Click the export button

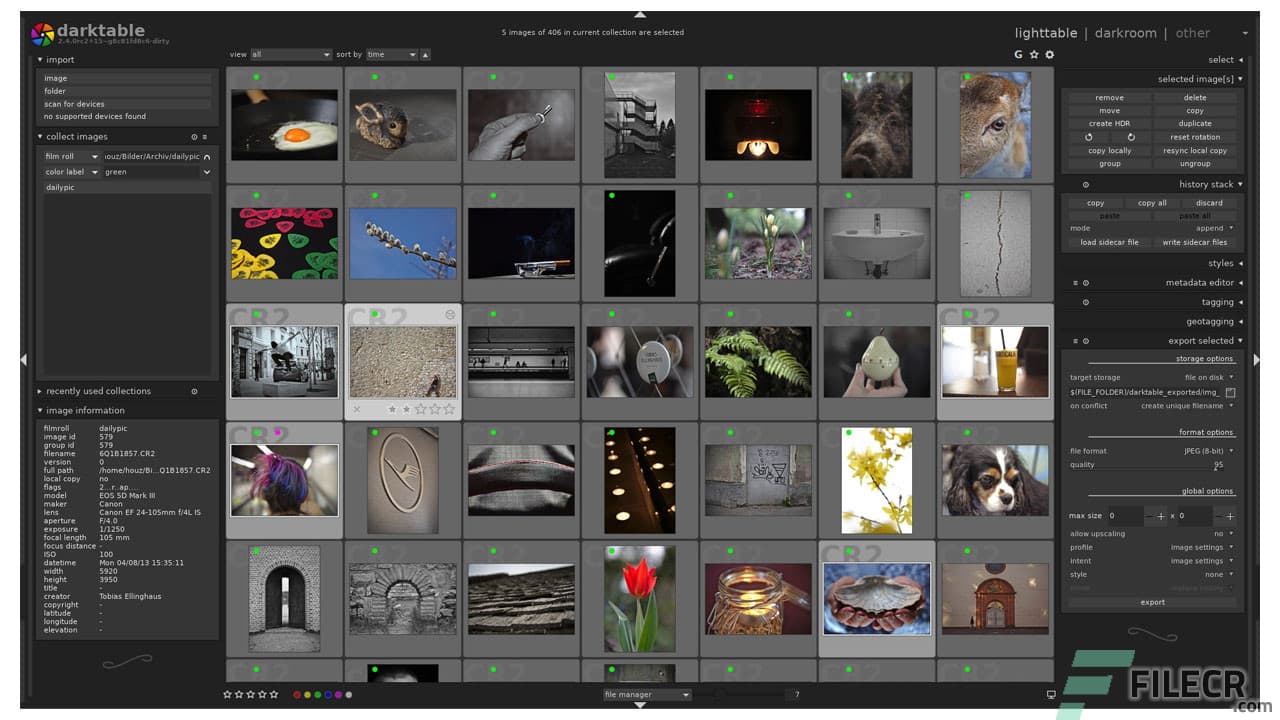pyautogui.click(x=1152, y=602)
